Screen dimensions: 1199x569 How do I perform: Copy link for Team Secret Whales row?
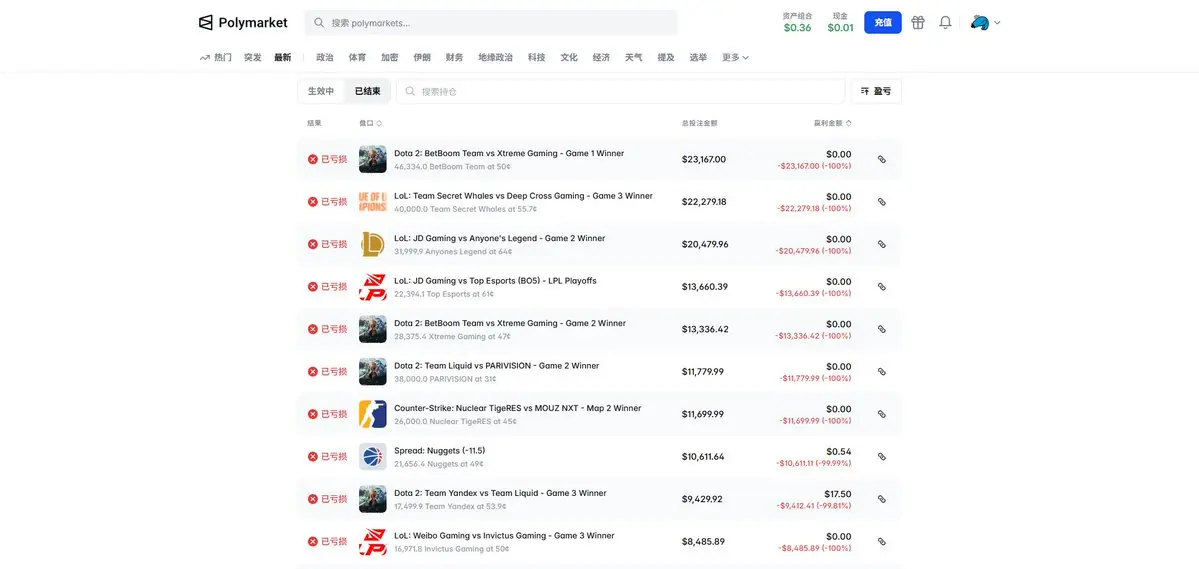[x=881, y=202]
